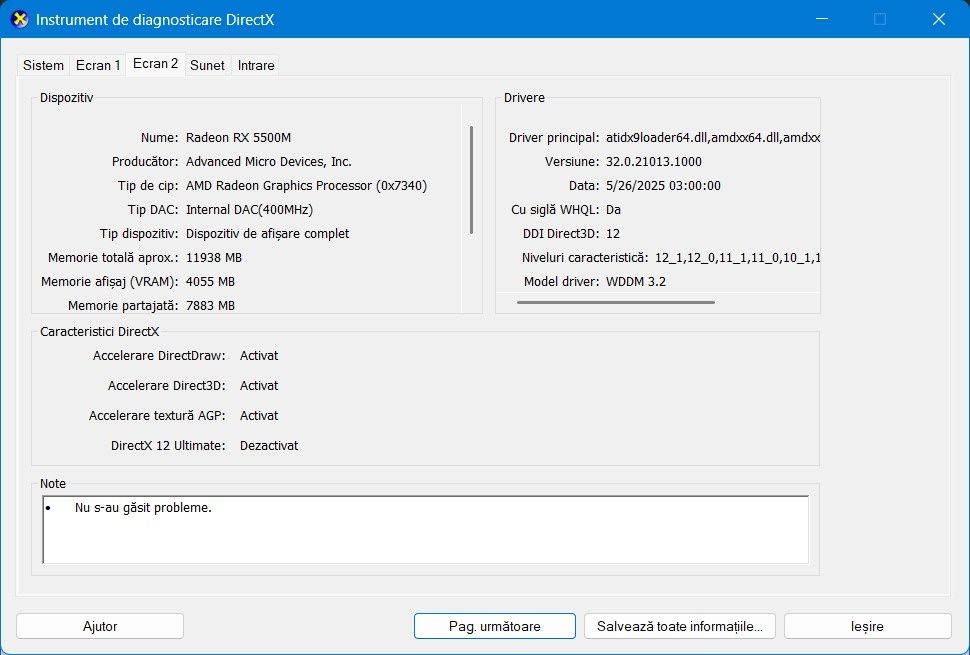Open the Intrare tab
The image size is (970, 655).
point(256,65)
